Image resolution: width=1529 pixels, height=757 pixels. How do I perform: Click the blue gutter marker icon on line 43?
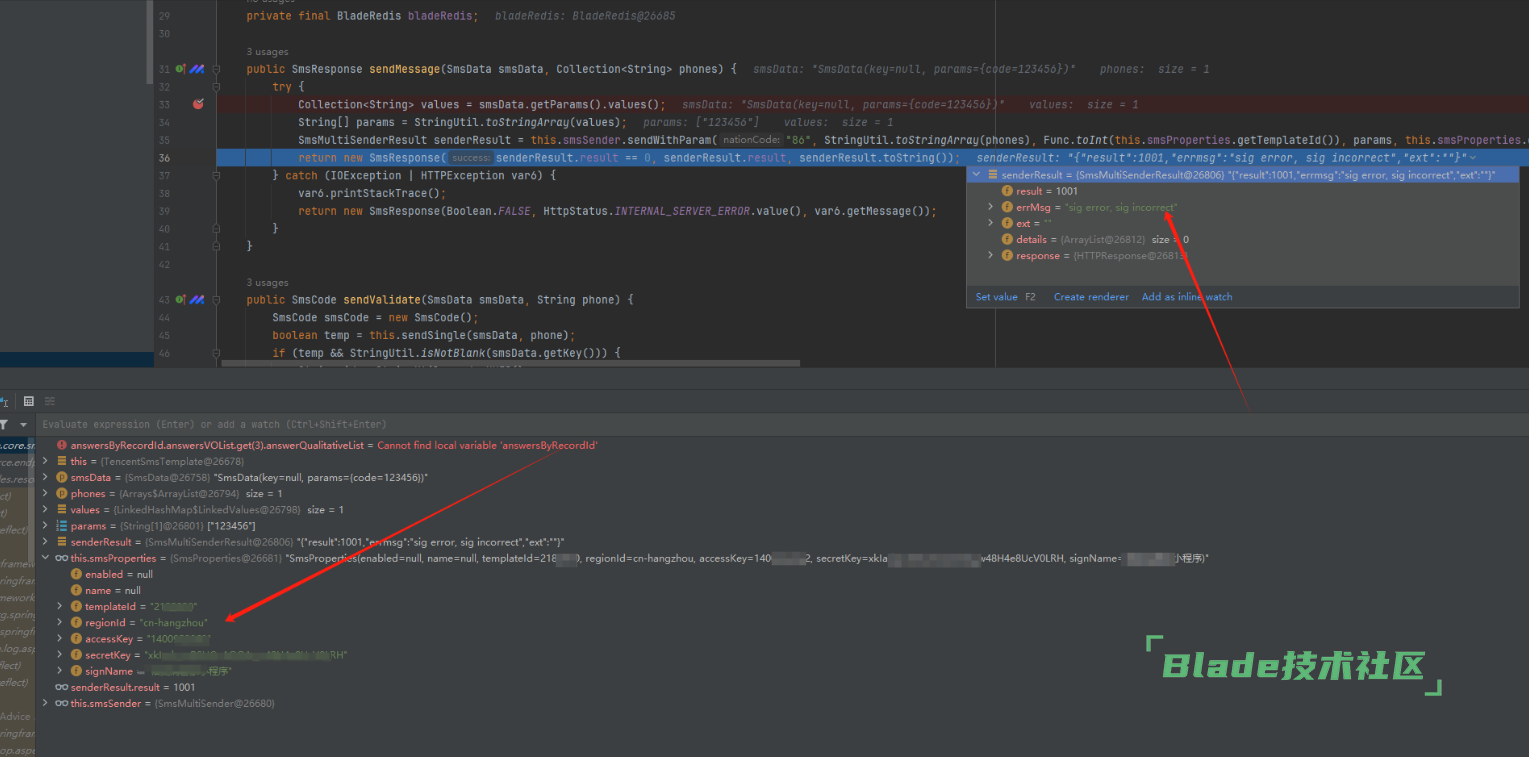197,299
